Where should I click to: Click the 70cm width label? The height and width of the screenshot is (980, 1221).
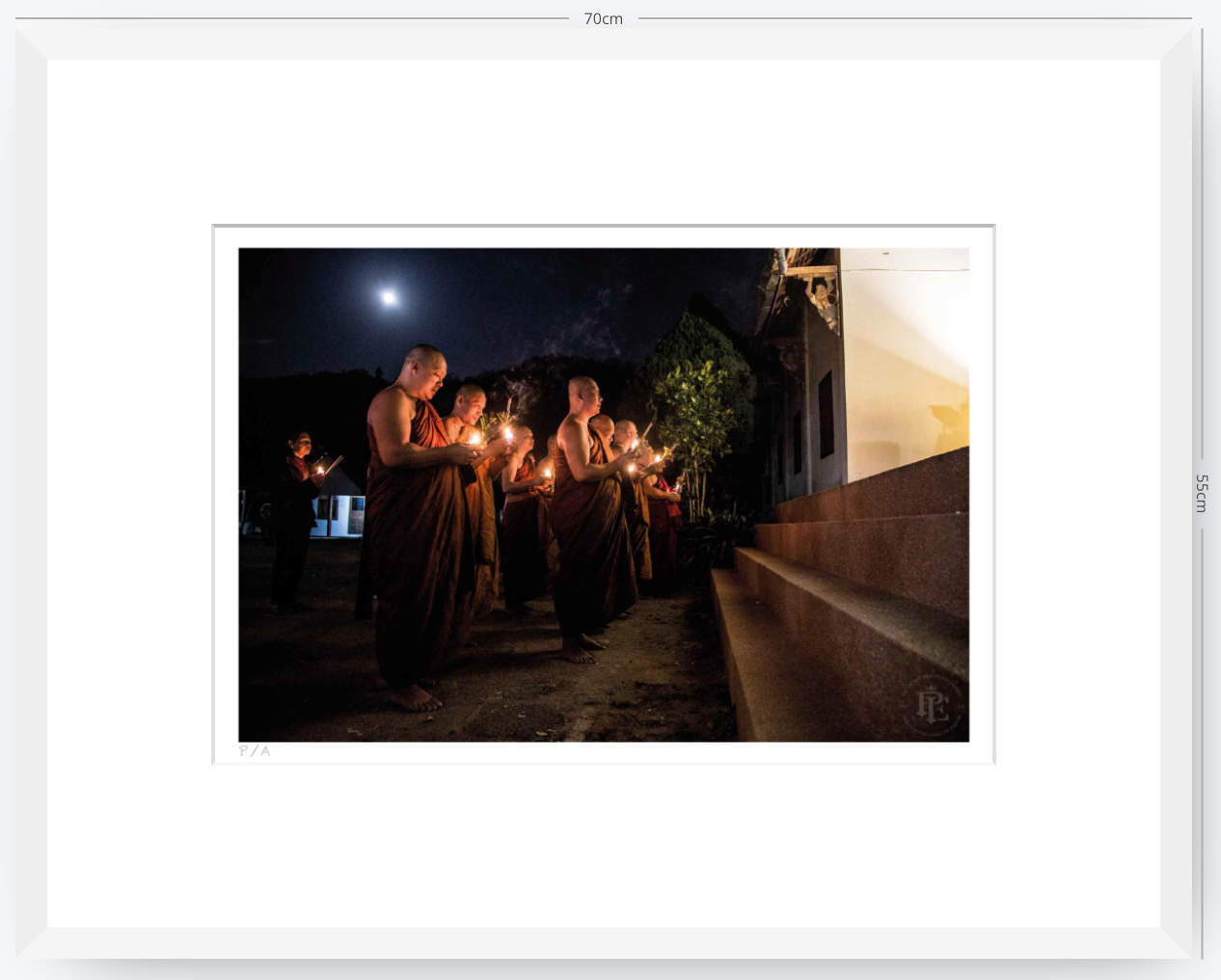click(604, 18)
